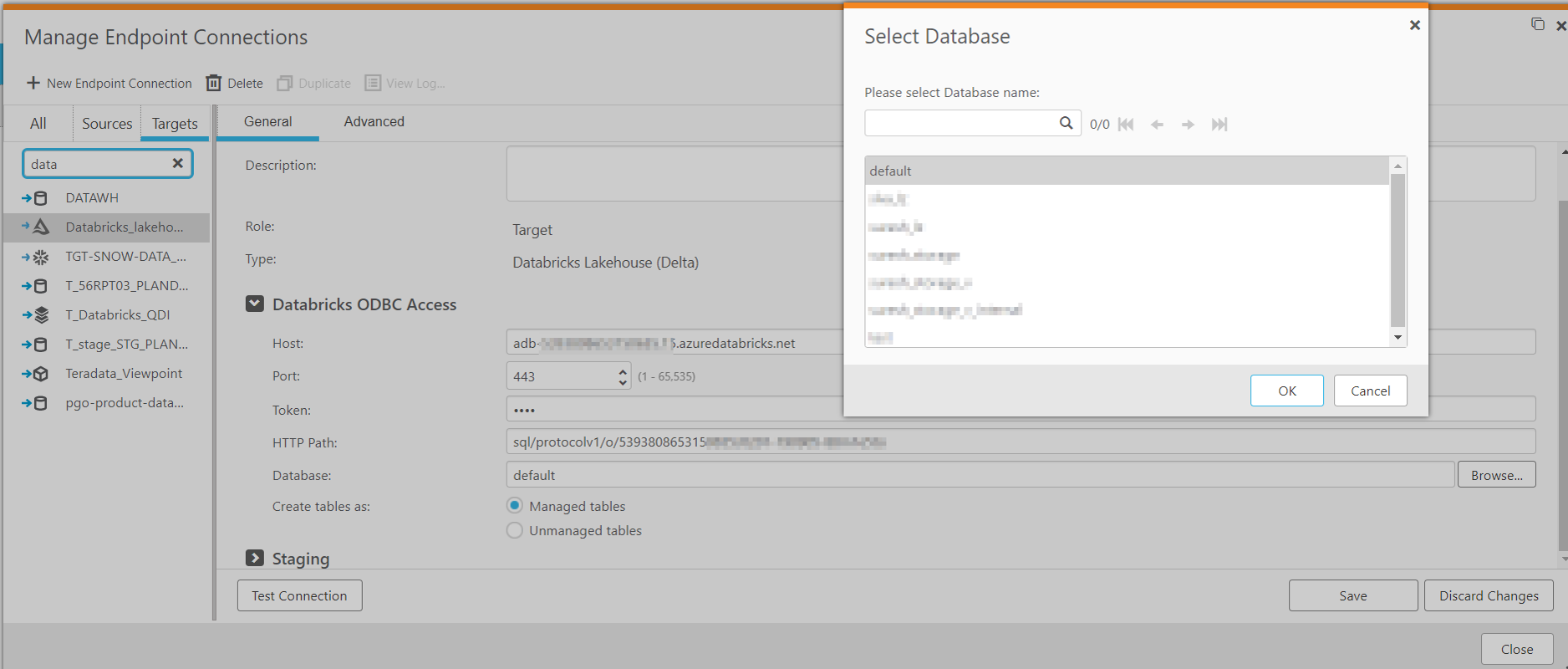Switch to the Advanced tab
Image resolution: width=1568 pixels, height=669 pixels.
click(x=374, y=122)
